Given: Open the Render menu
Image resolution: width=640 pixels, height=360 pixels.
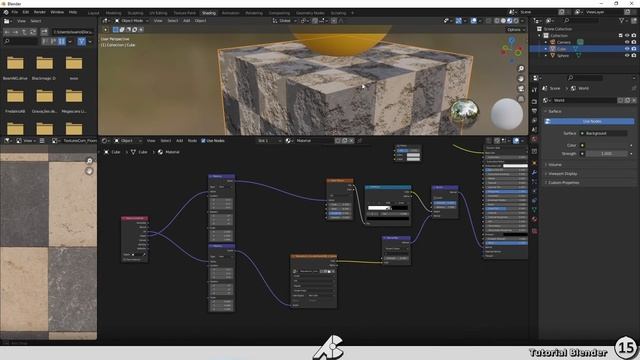Looking at the screenshot, I should click(x=40, y=12).
